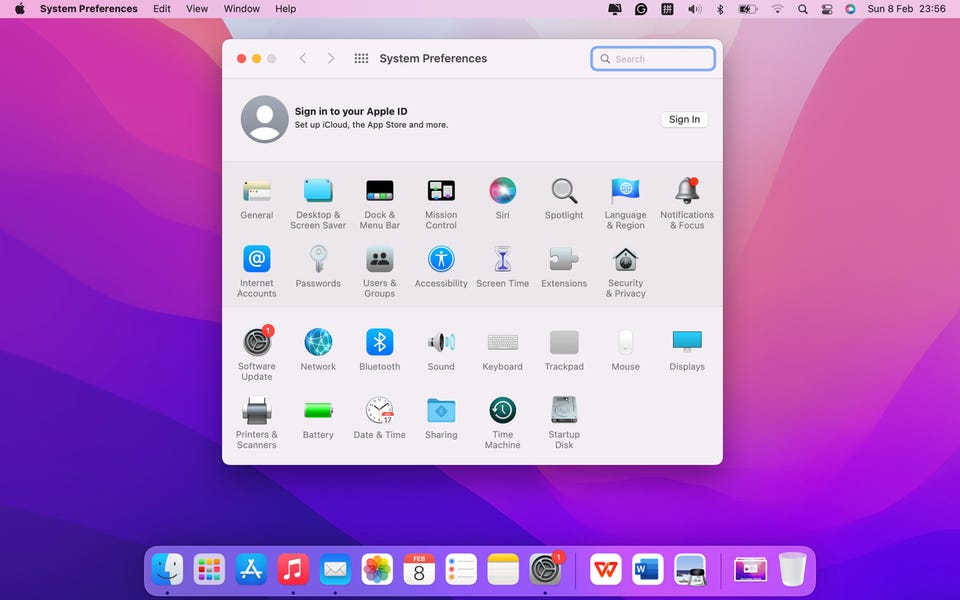Screen dimensions: 960x600
Task: Click the Sign In button
Action: [684, 119]
